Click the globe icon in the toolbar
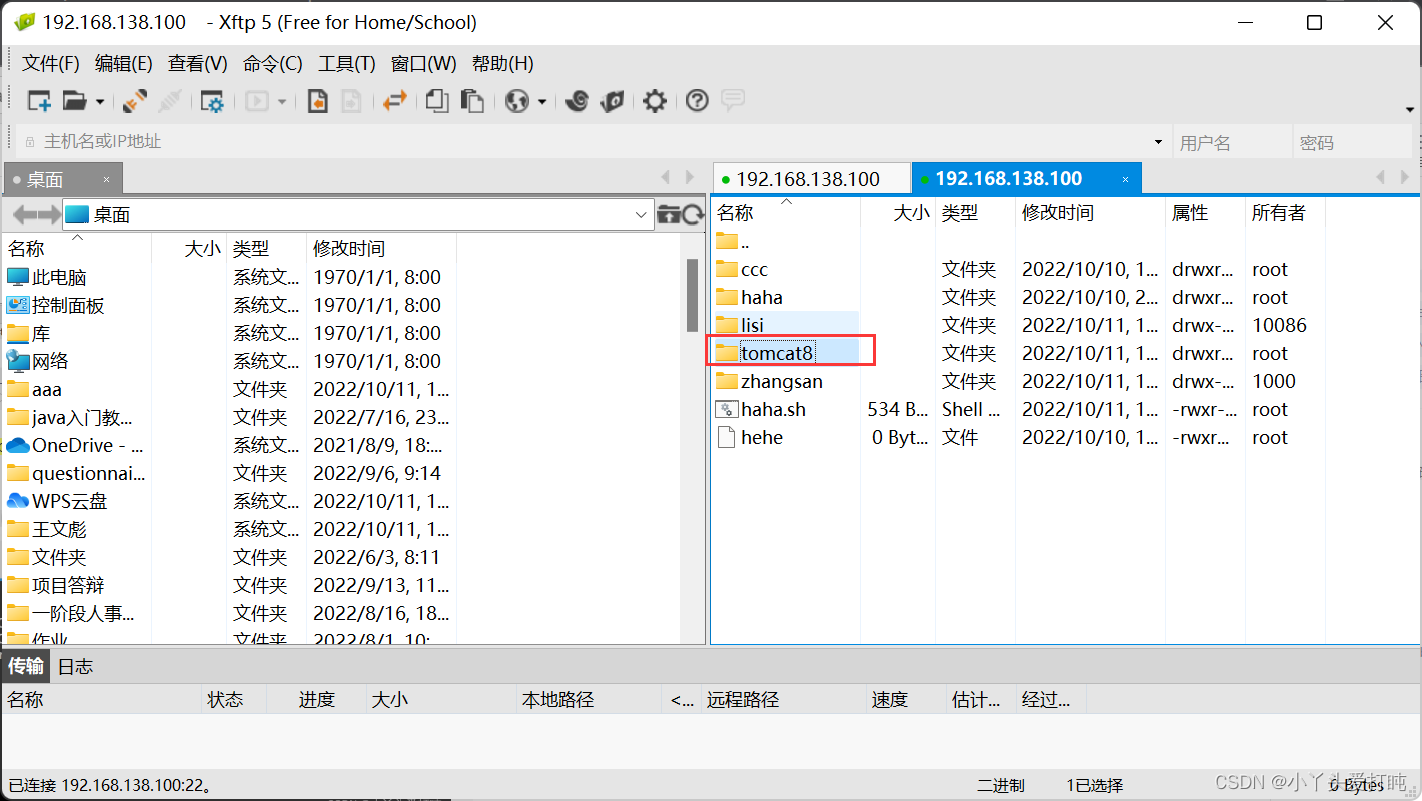 517,101
